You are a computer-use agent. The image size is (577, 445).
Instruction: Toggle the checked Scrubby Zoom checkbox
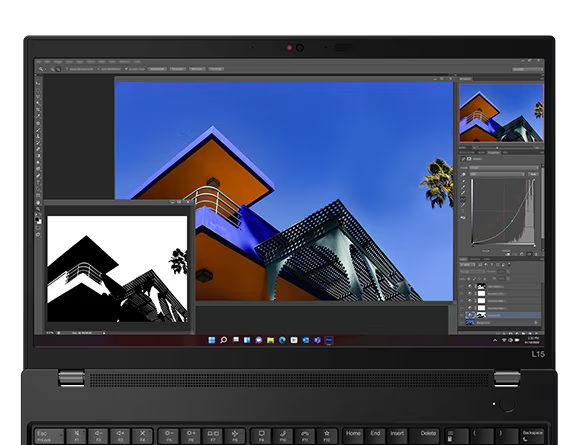coord(126,69)
